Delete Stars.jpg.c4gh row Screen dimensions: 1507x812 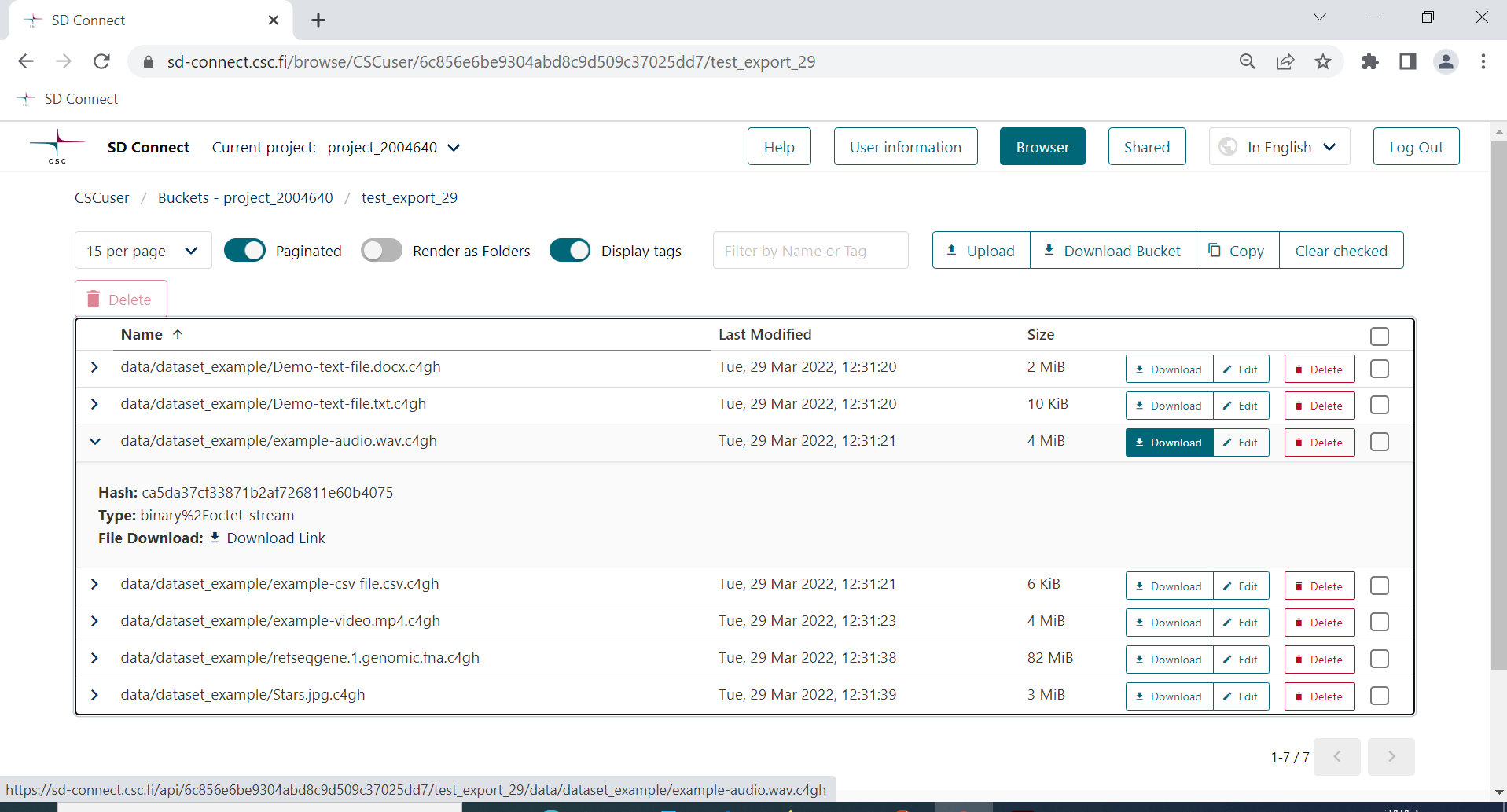click(x=1320, y=696)
